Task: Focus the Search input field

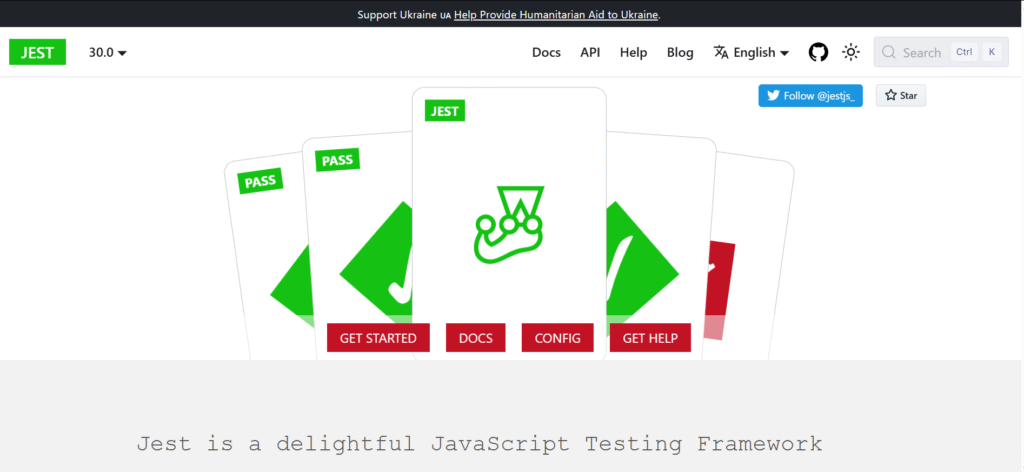Action: tap(922, 52)
